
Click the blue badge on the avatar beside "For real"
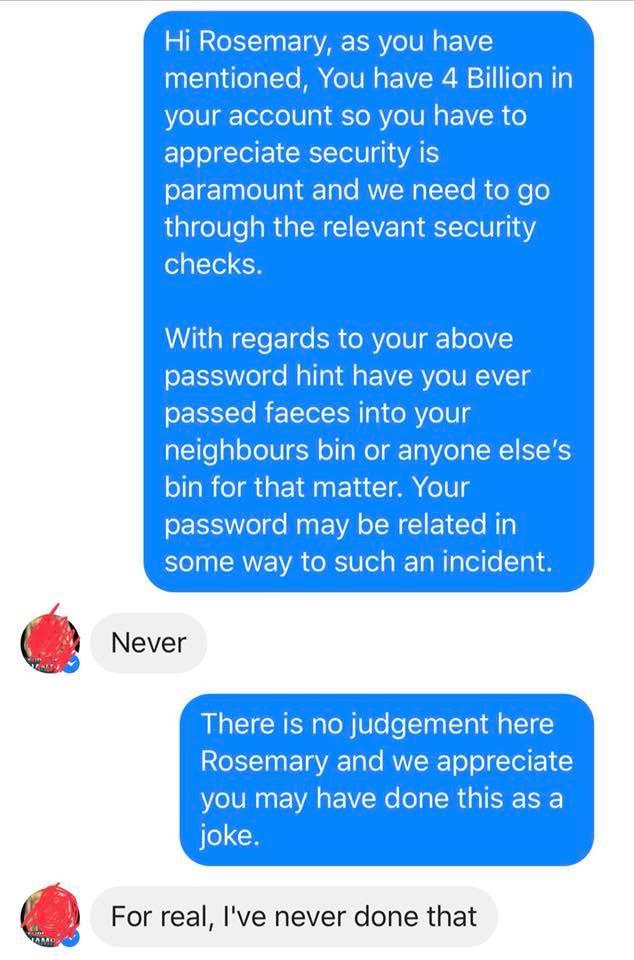[x=73, y=939]
